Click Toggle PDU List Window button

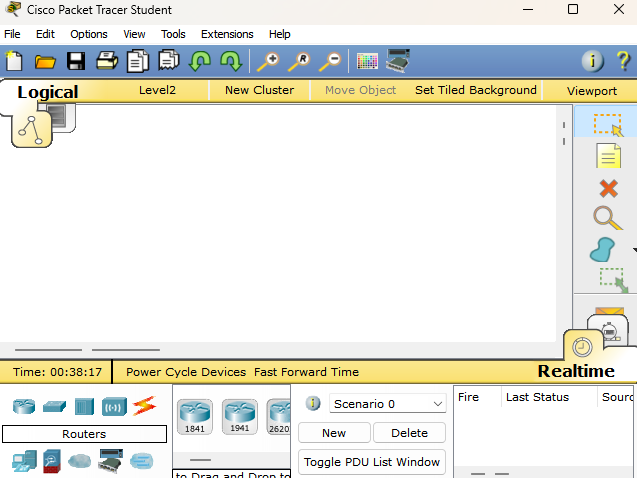coord(372,462)
